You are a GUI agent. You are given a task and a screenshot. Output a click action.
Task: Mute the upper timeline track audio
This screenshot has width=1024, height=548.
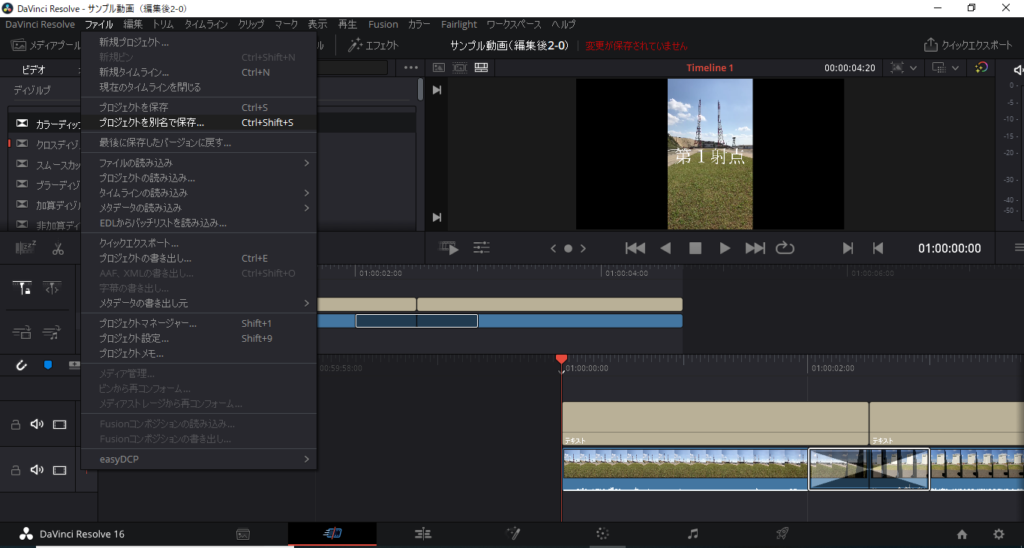coord(37,425)
